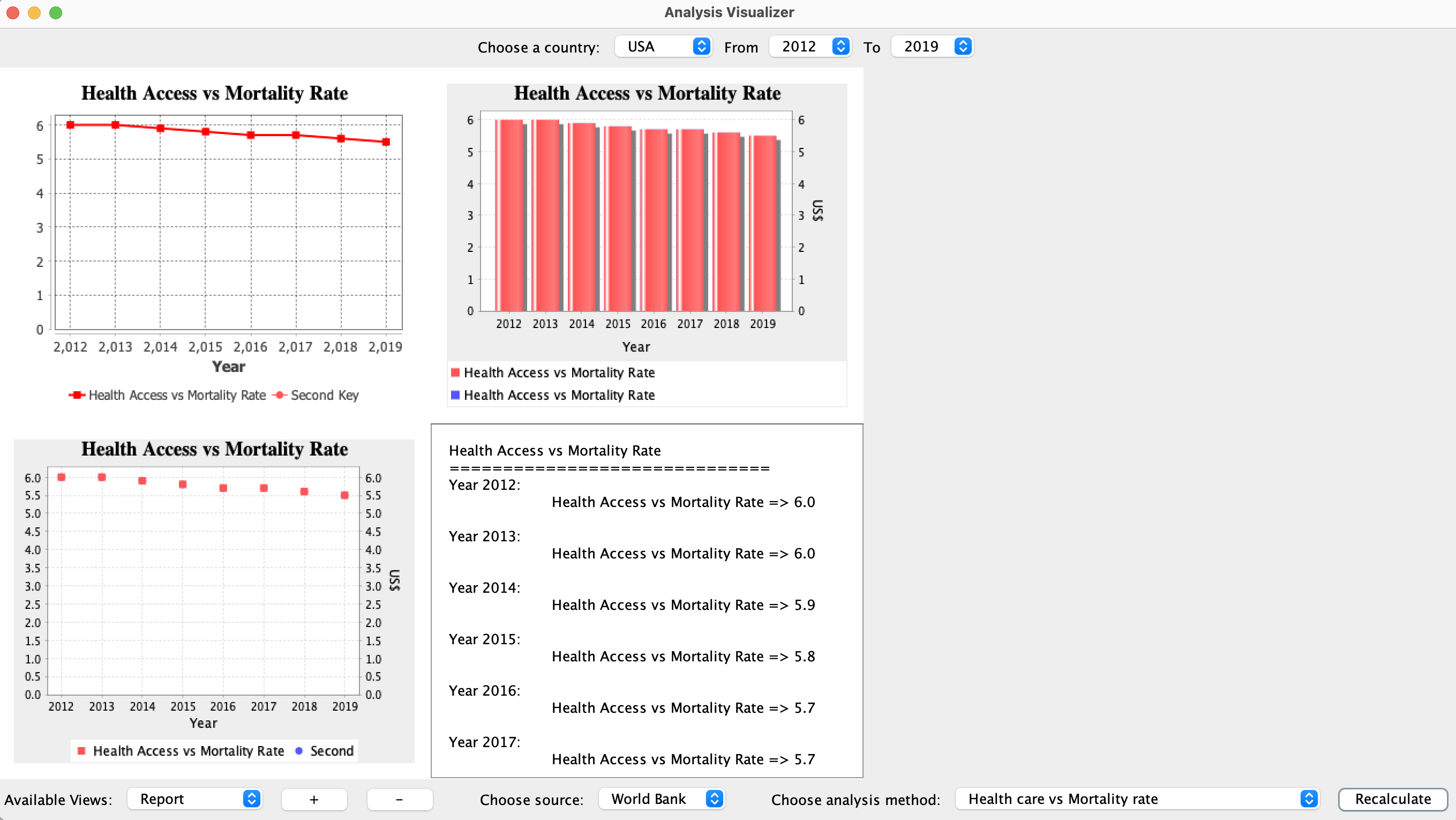
Task: Click the 2019 data point on line chart
Action: (x=386, y=142)
